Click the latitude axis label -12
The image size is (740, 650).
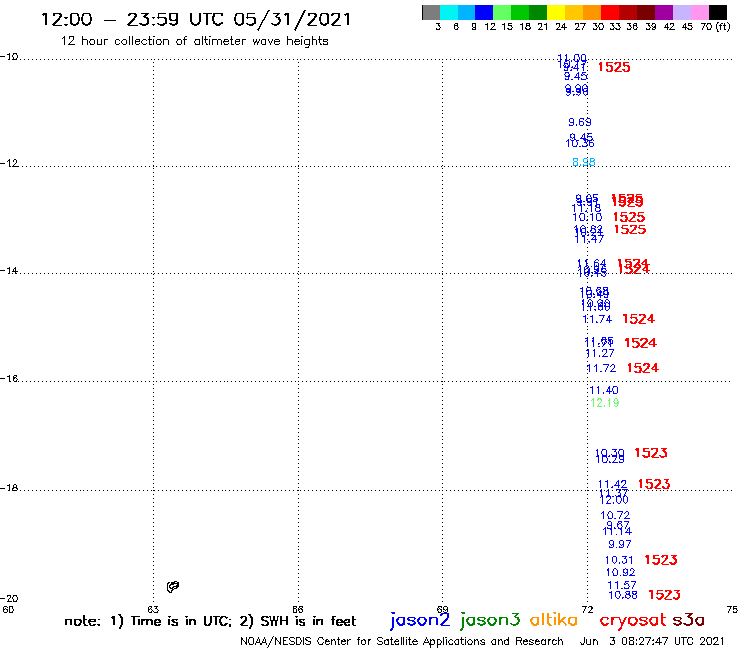point(9,164)
